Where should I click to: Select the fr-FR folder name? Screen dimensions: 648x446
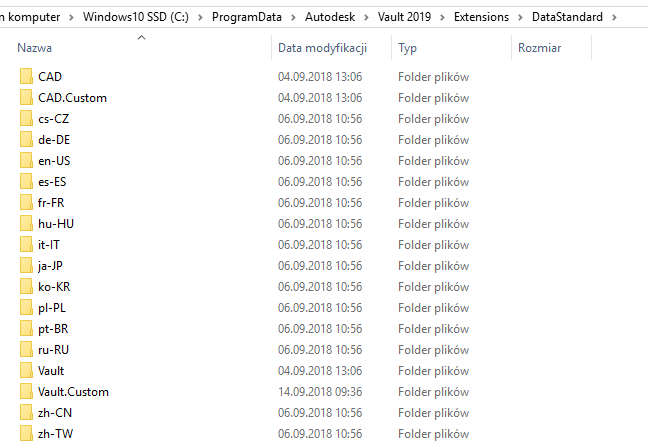click(53, 203)
